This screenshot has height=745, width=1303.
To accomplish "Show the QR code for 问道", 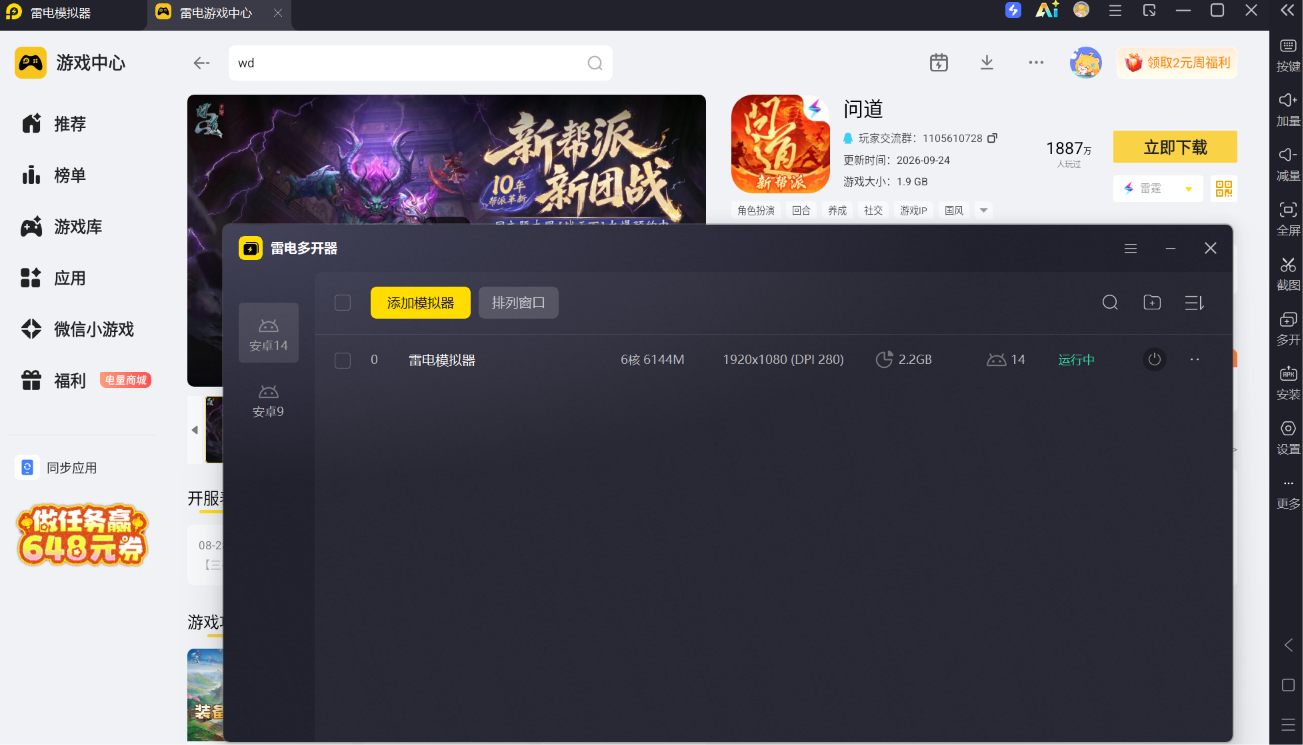I will point(1224,188).
